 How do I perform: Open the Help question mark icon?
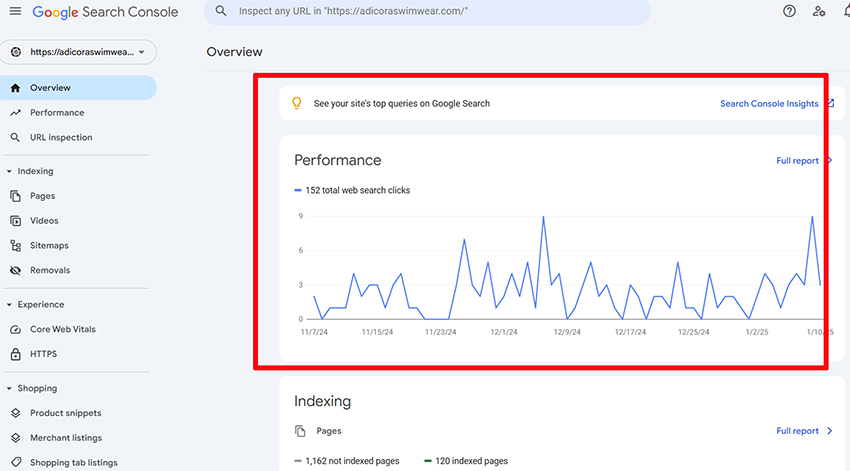click(x=789, y=11)
